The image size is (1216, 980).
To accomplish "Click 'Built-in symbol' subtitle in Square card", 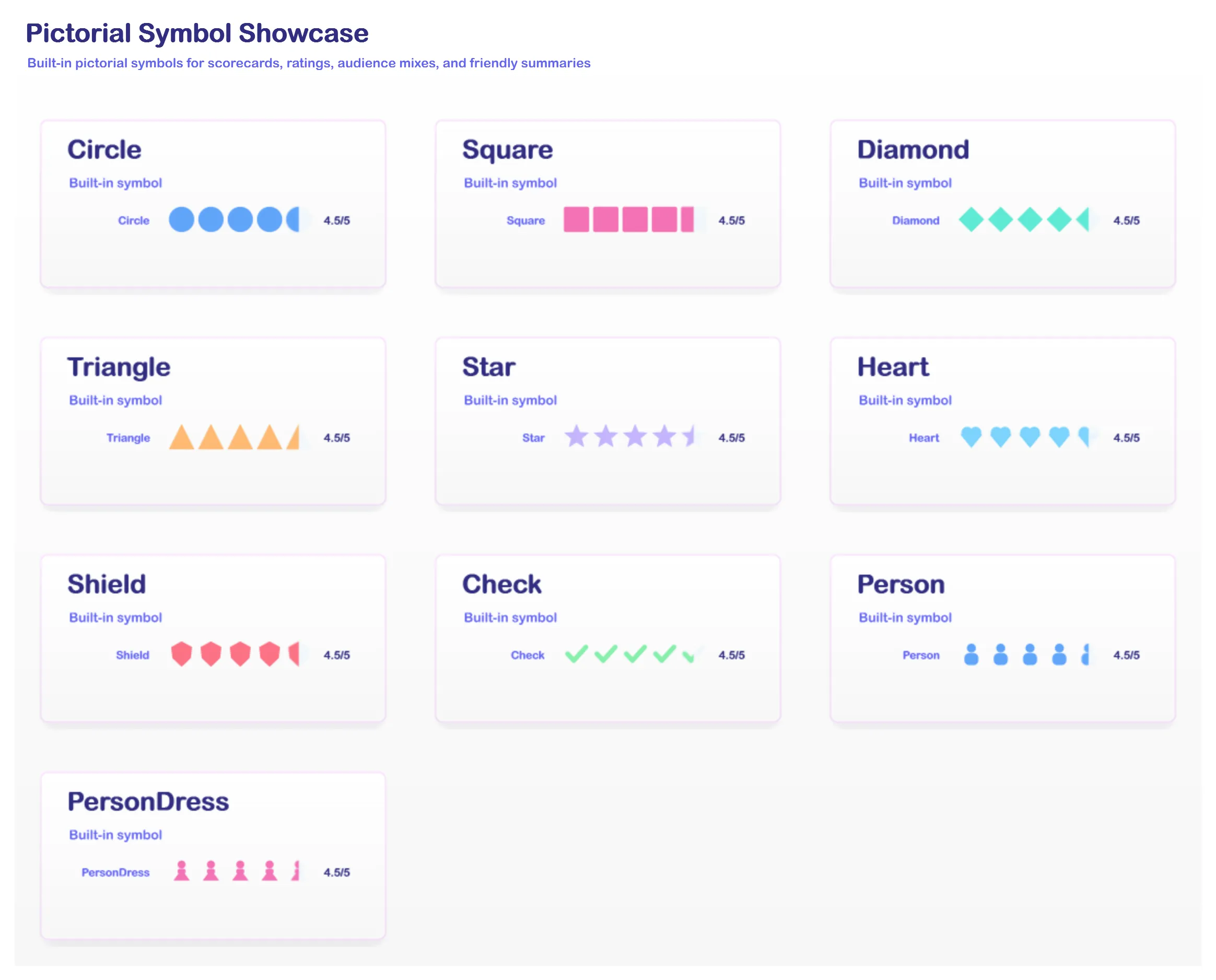I will tap(510, 183).
